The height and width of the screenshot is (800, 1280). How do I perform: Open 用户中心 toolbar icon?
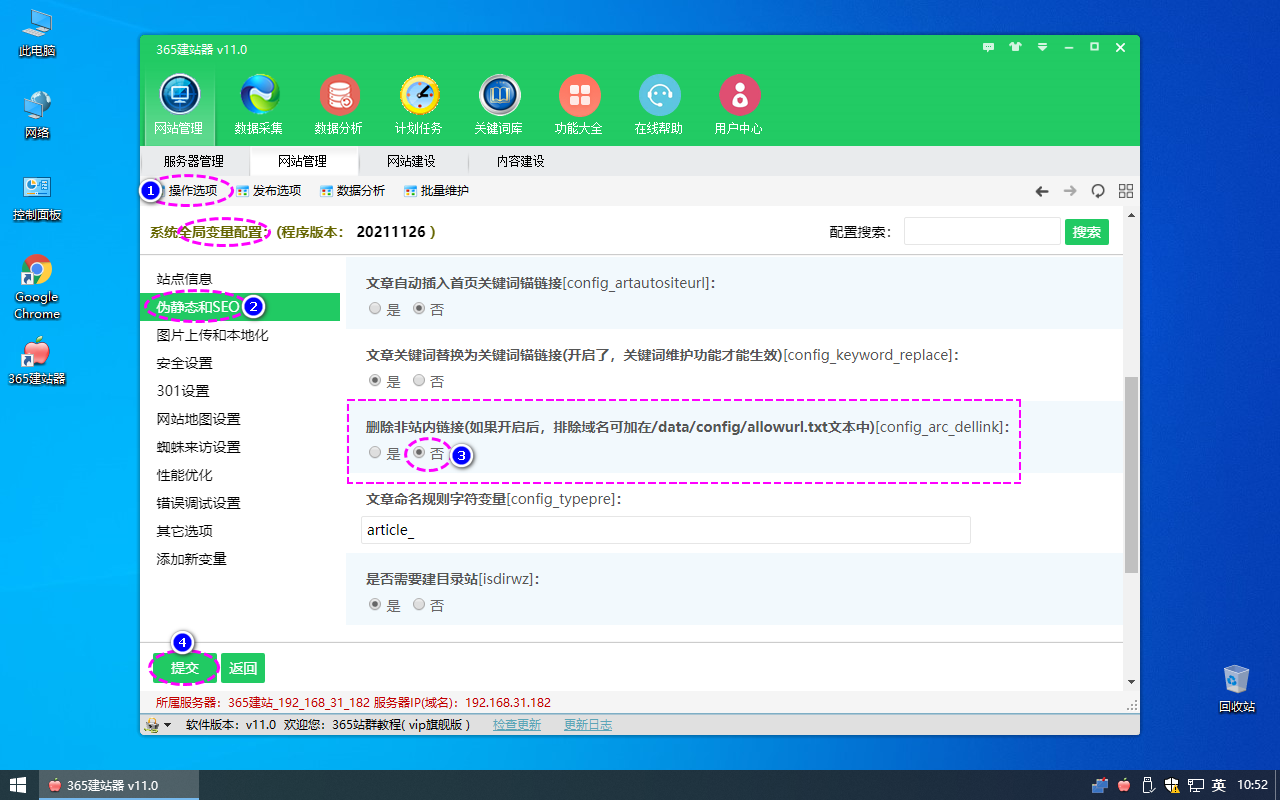coord(739,105)
